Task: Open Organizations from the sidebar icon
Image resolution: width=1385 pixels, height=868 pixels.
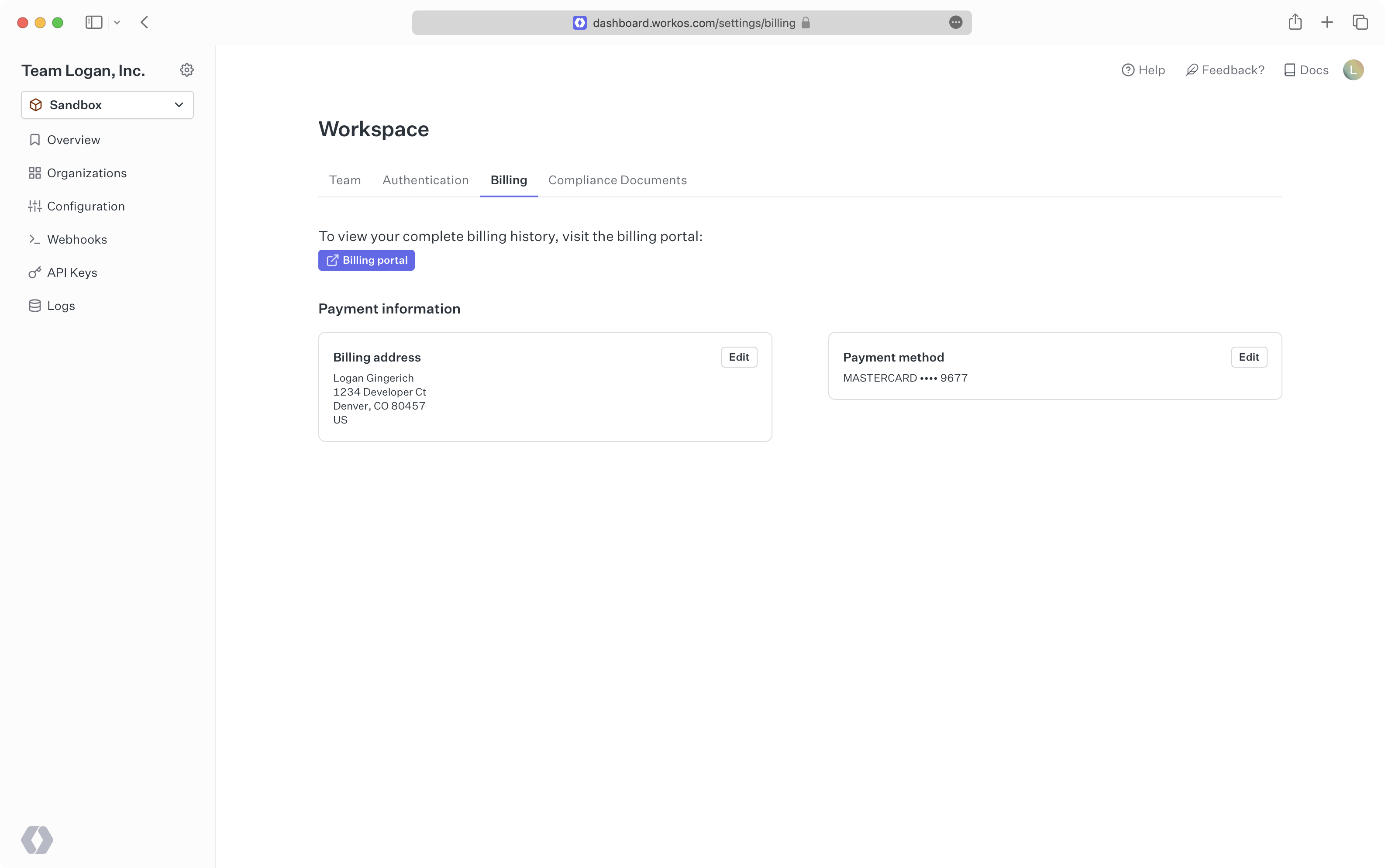Action: point(35,173)
